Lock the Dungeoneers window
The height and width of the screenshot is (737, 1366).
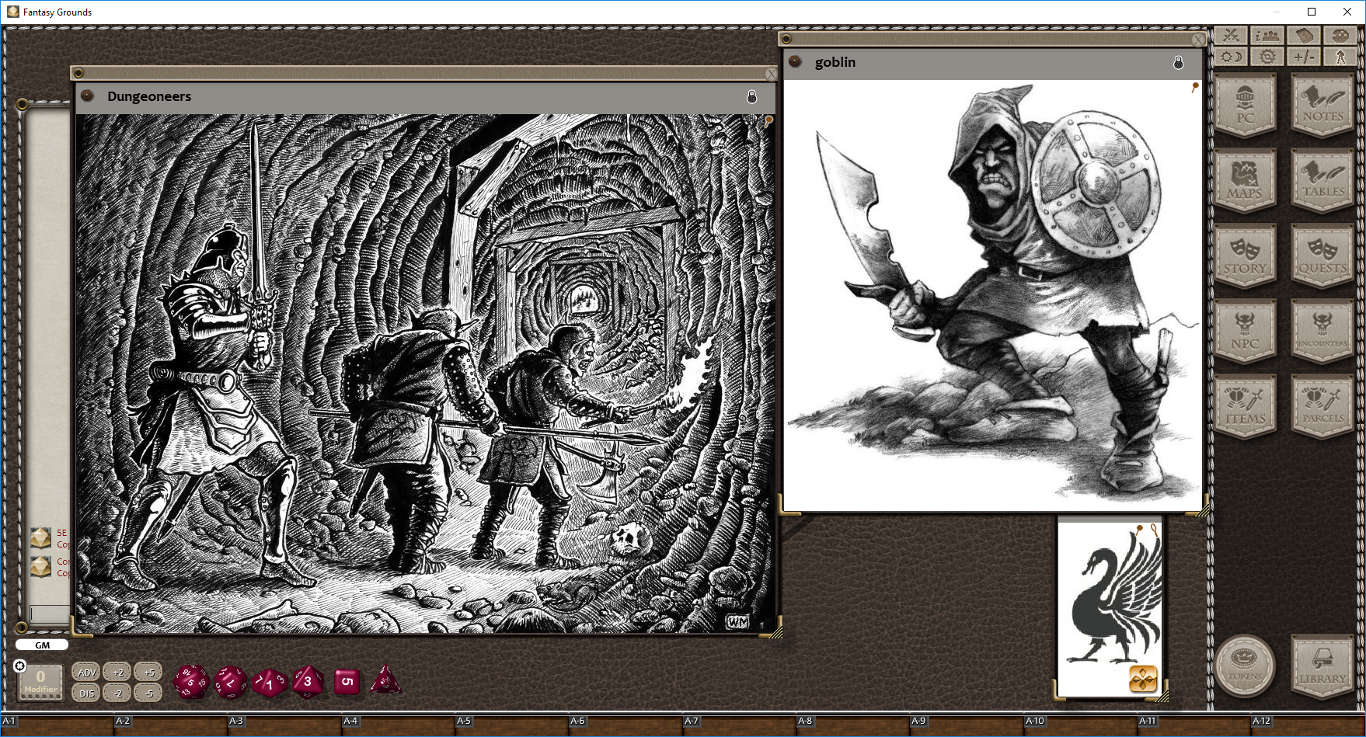pos(752,96)
